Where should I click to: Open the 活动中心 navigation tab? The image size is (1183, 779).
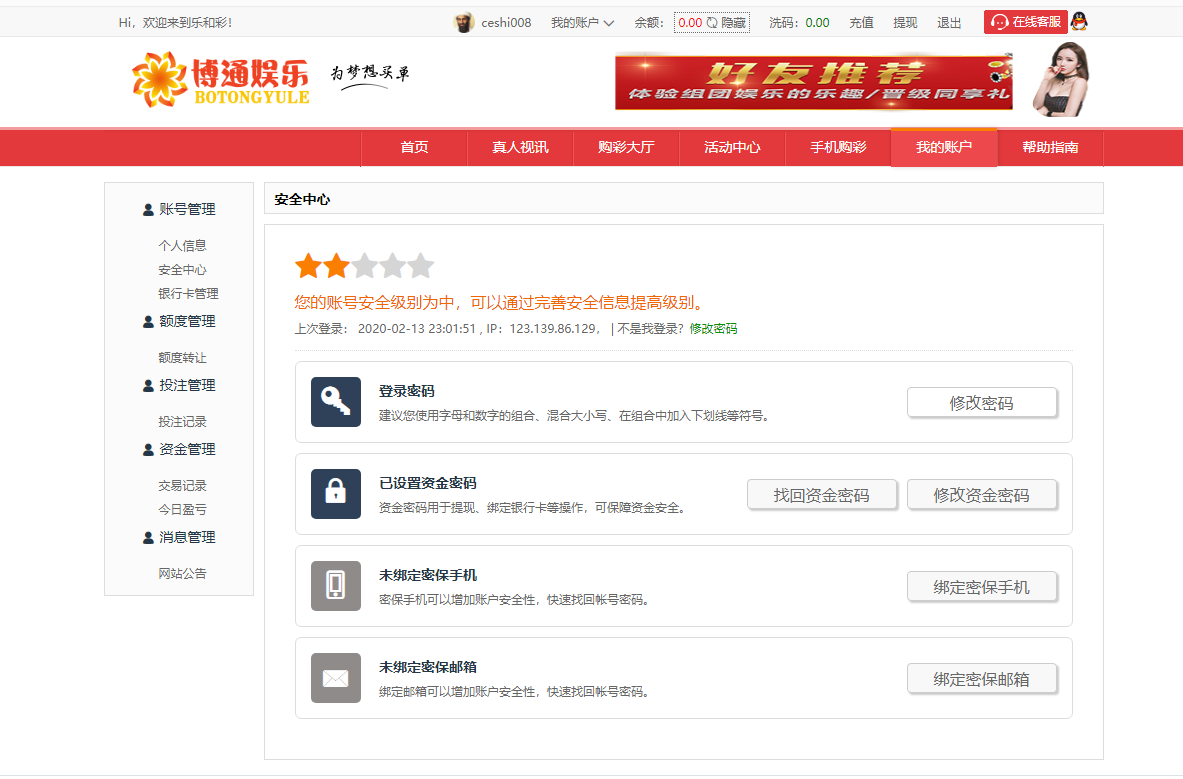(x=731, y=147)
